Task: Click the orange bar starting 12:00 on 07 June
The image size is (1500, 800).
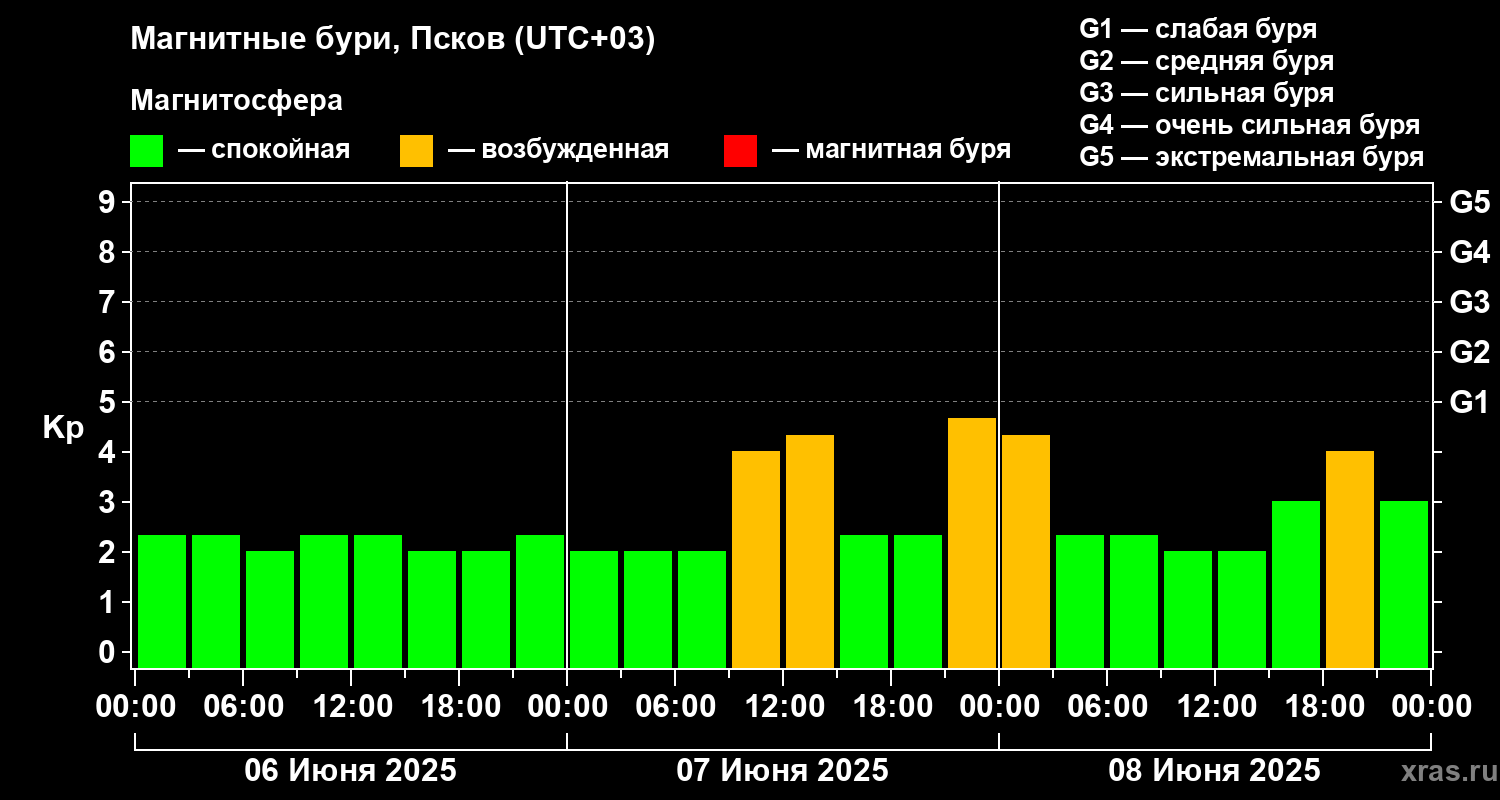Action: 810,551
